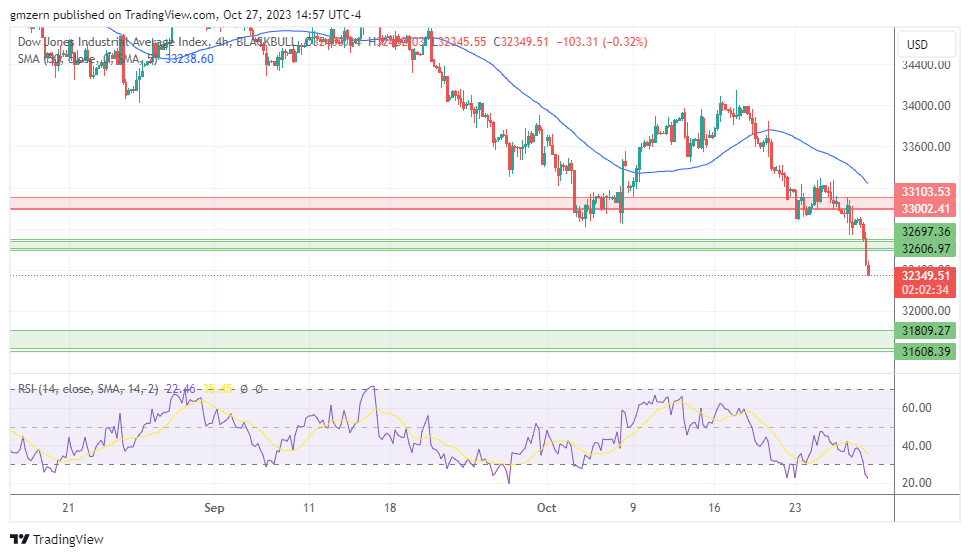This screenshot has width=970, height=557.
Task: Click the RSI axis value 40.00
Action: click(917, 446)
